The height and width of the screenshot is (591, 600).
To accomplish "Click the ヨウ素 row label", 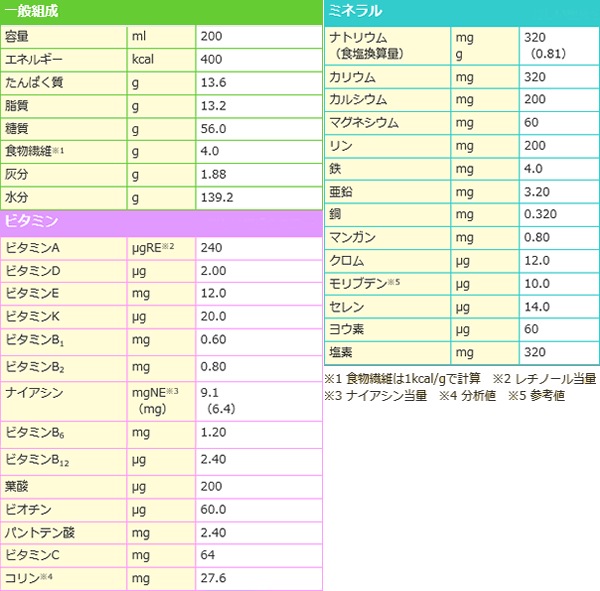I will tap(346, 329).
